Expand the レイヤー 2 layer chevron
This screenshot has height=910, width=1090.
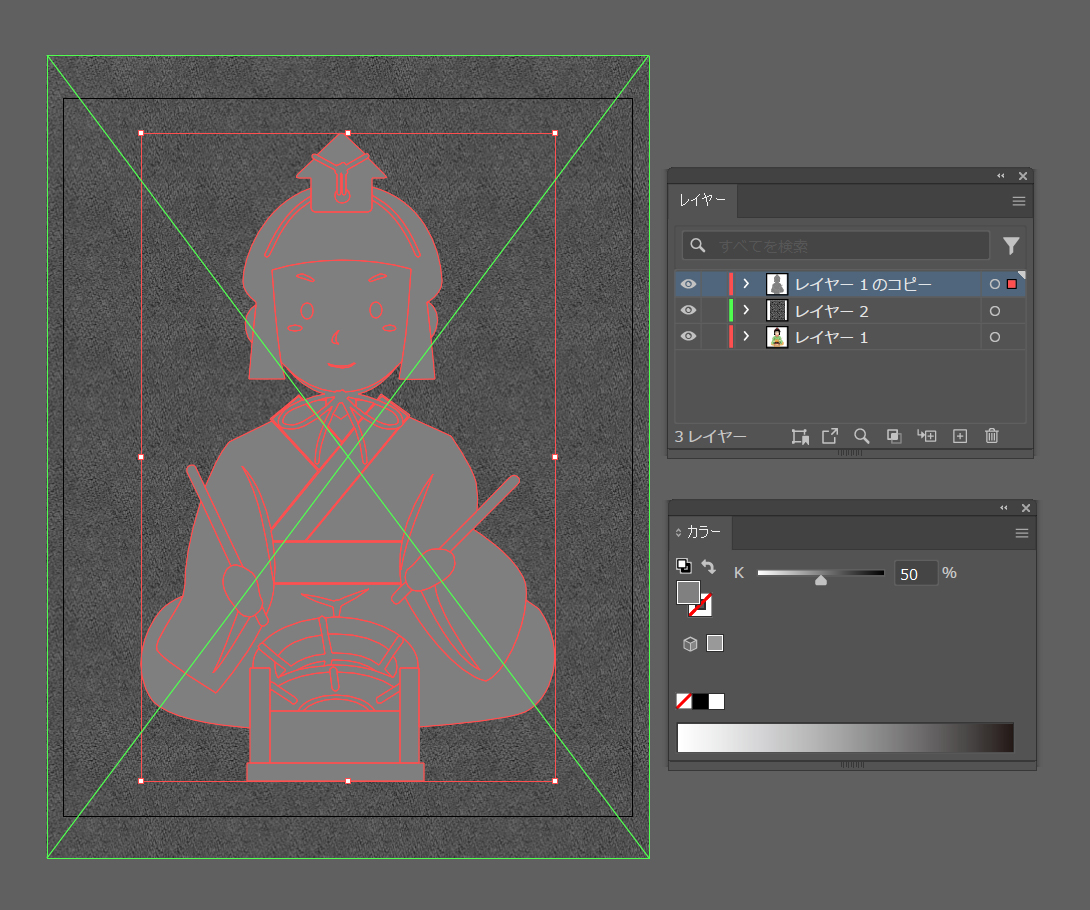tap(746, 311)
